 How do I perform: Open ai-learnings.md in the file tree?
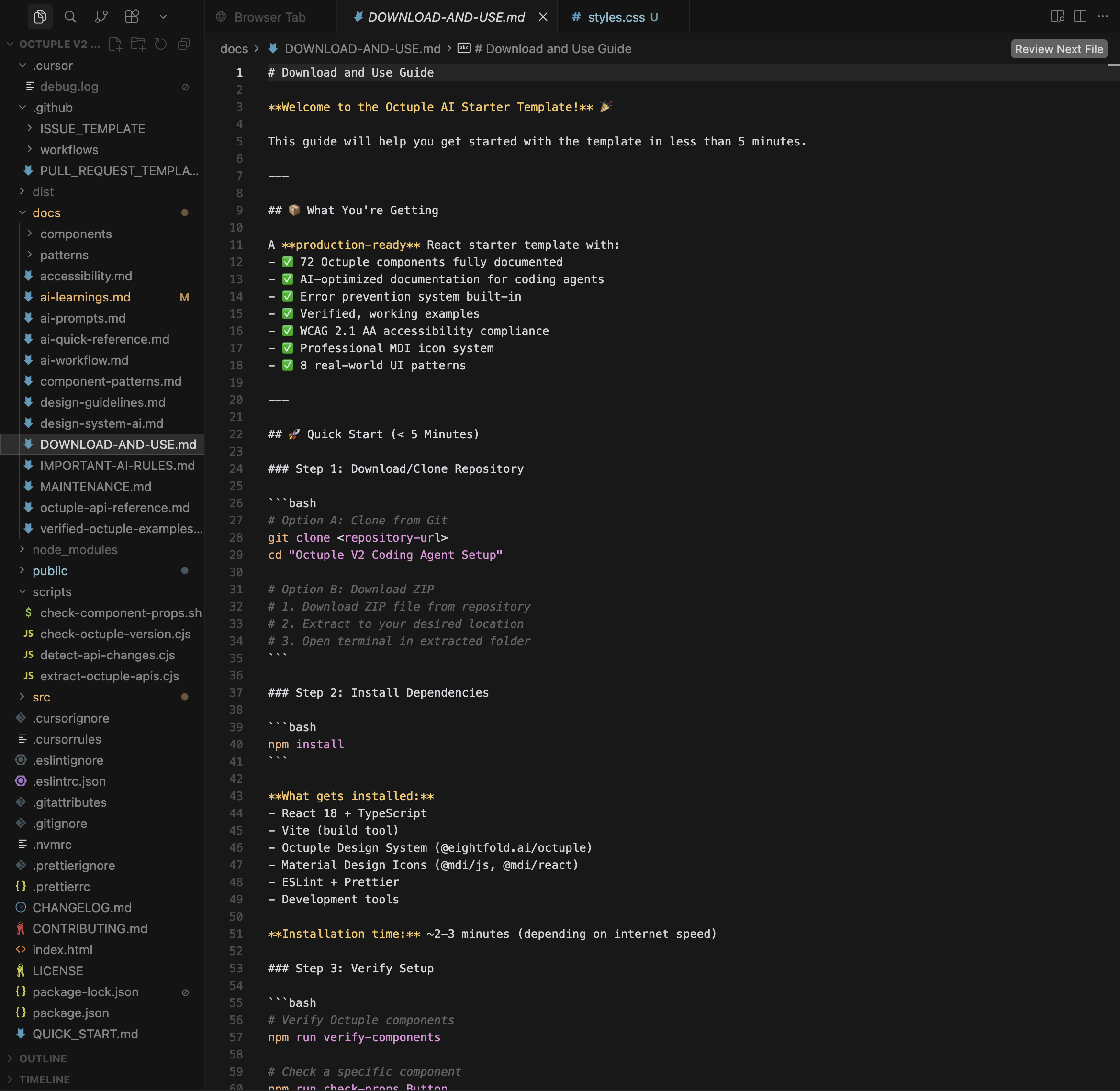(x=85, y=297)
